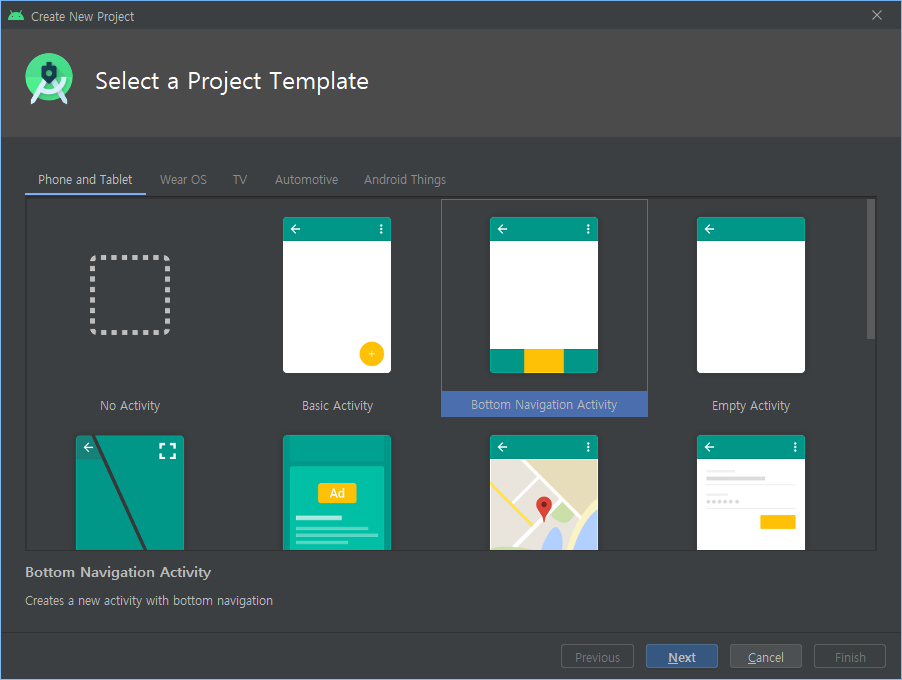The height and width of the screenshot is (680, 902).
Task: Click the Android icon in title bar
Action: point(16,16)
